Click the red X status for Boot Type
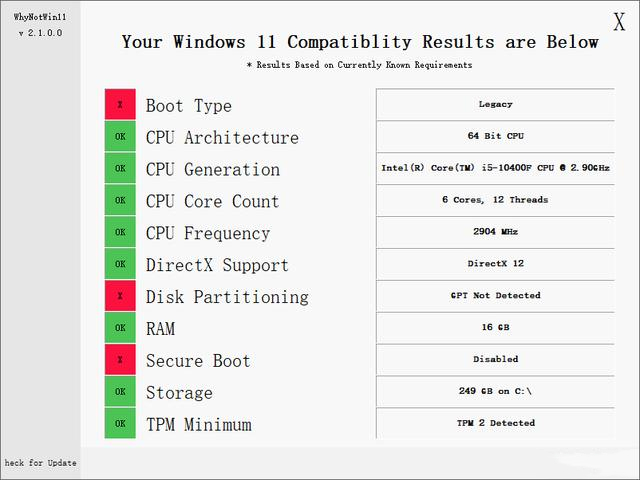 click(x=120, y=105)
